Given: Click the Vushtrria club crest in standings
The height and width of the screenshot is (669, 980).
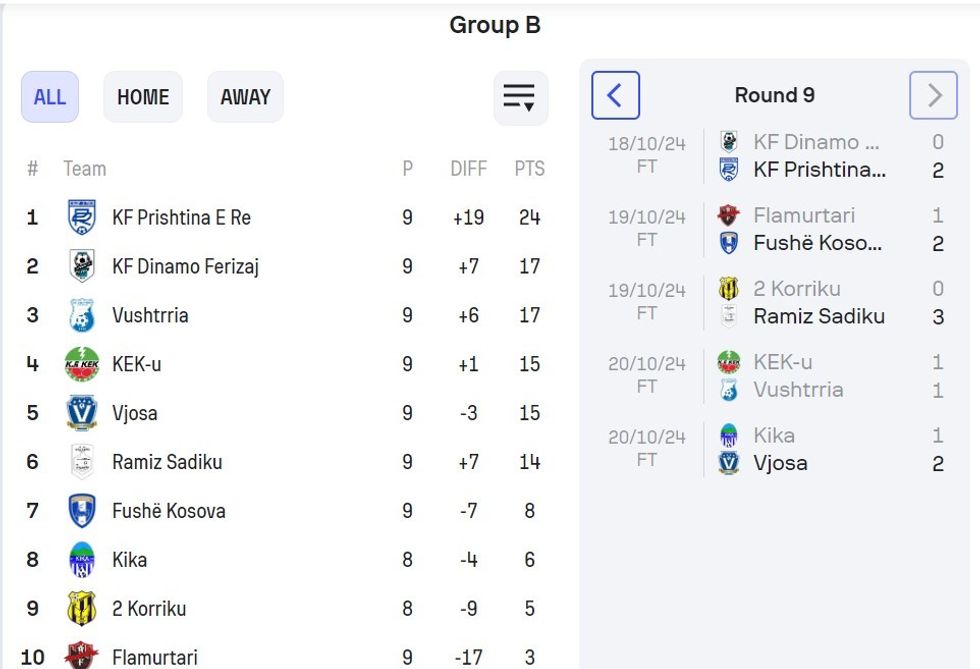Looking at the screenshot, I should tap(82, 315).
